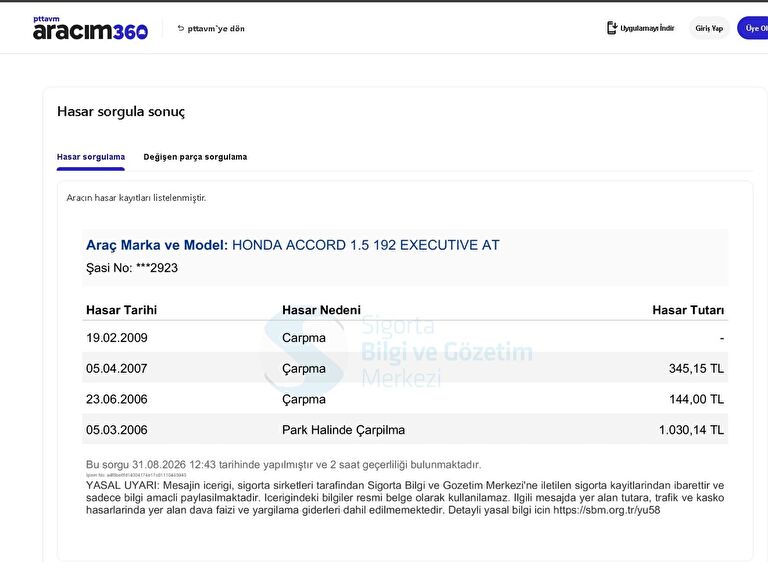
Task: Click the amount 345,15 TL
Action: pos(696,368)
